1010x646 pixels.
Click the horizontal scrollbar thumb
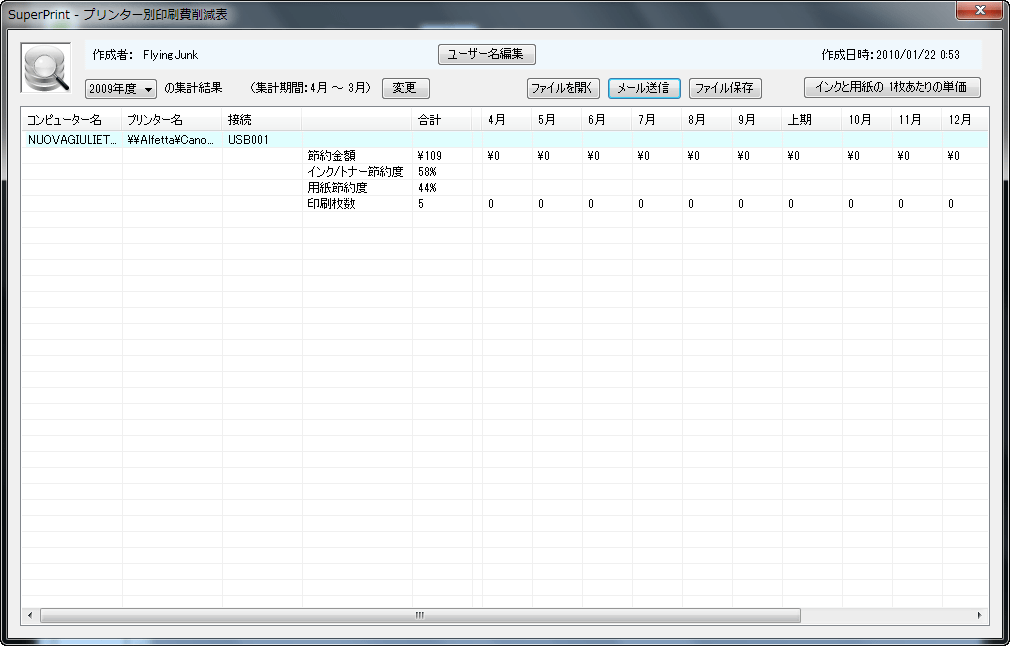tap(420, 615)
